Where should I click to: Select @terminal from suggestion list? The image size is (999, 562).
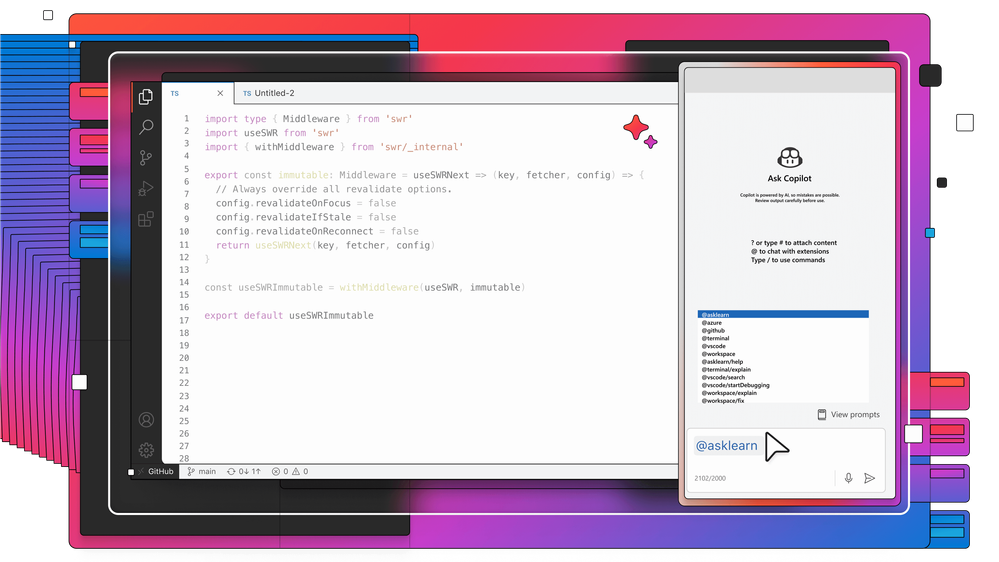[x=783, y=338]
